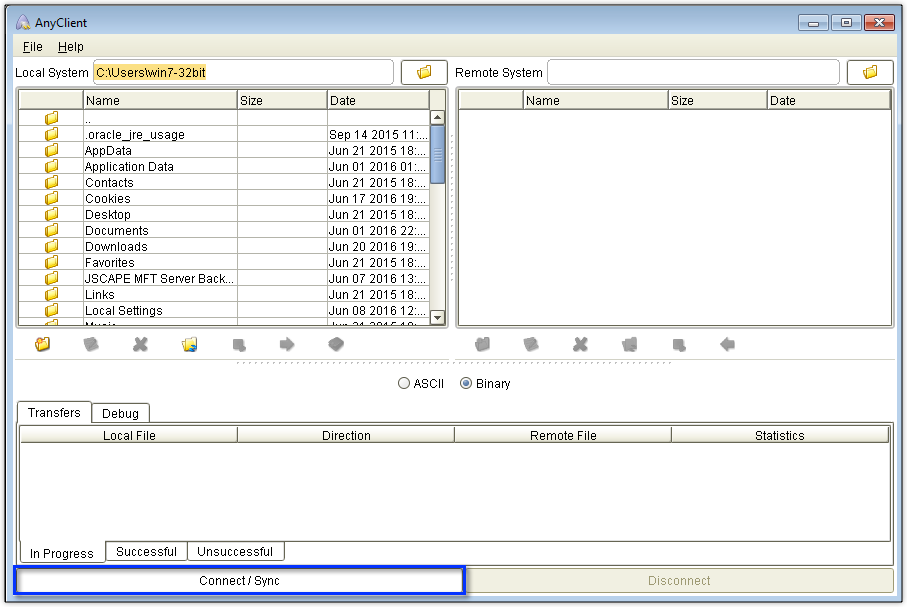Click the Disconnect button
This screenshot has width=907, height=607.
click(x=679, y=580)
